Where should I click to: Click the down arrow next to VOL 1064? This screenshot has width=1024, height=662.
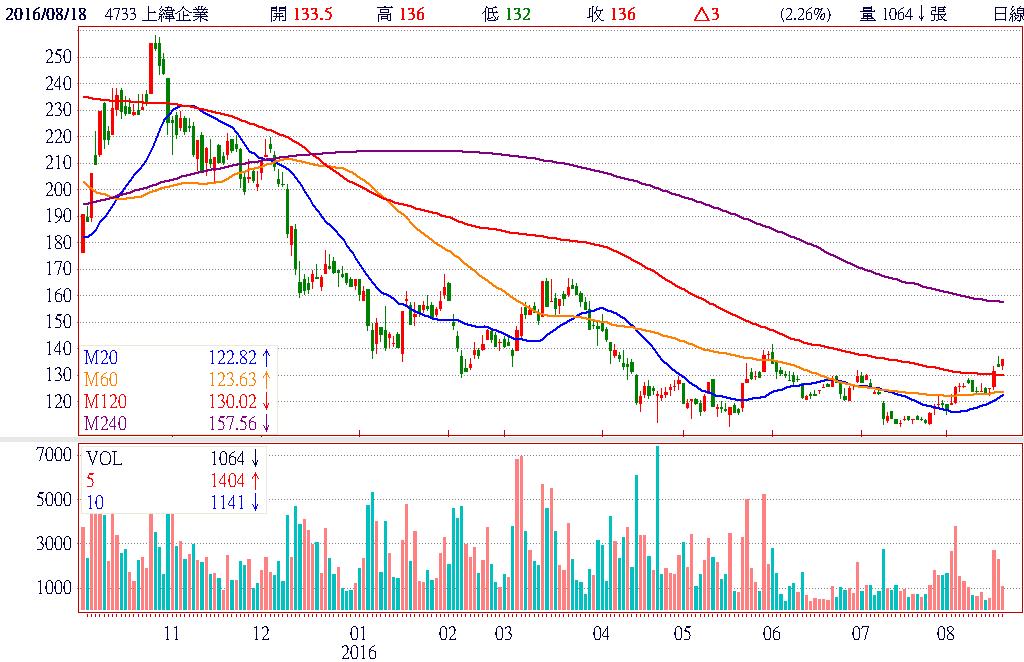[x=256, y=459]
